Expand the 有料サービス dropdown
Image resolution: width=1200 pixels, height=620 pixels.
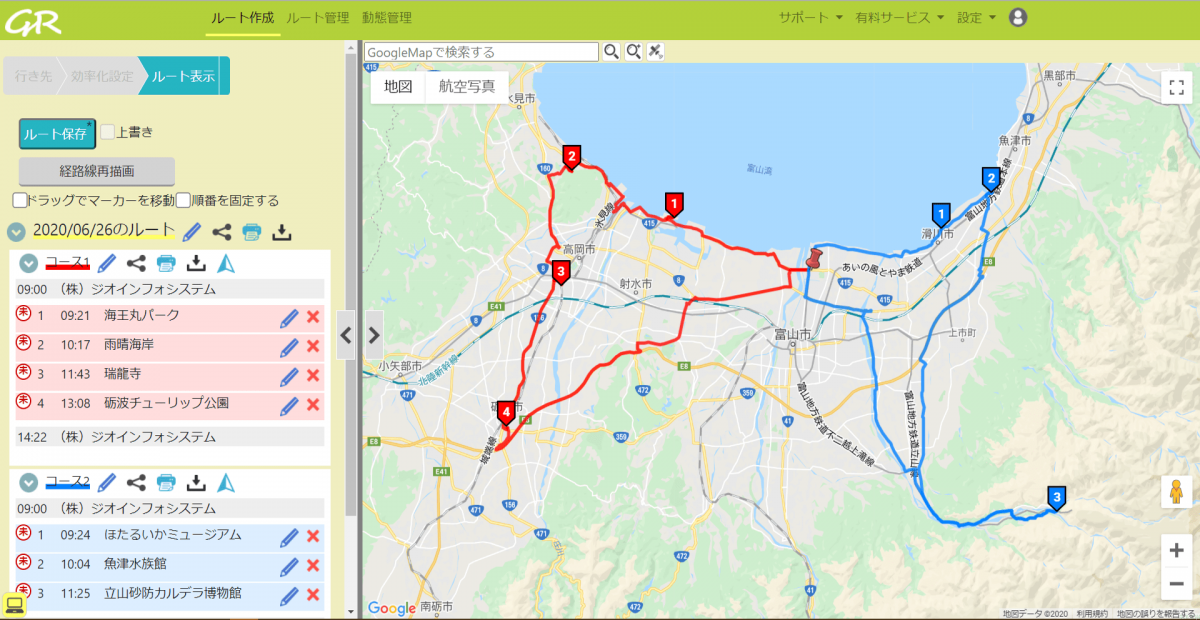(x=899, y=17)
